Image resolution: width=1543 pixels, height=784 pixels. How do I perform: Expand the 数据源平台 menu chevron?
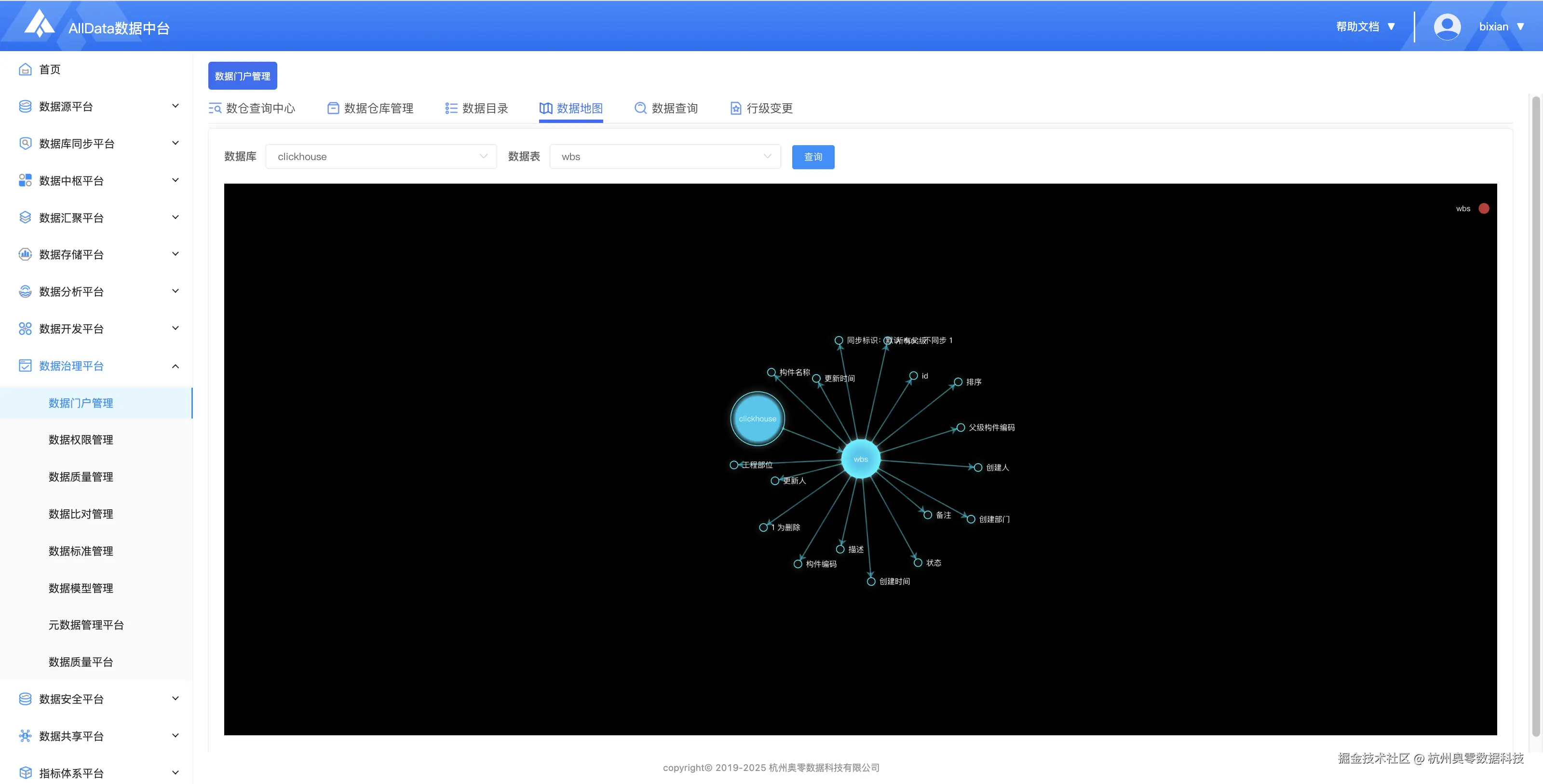point(176,106)
